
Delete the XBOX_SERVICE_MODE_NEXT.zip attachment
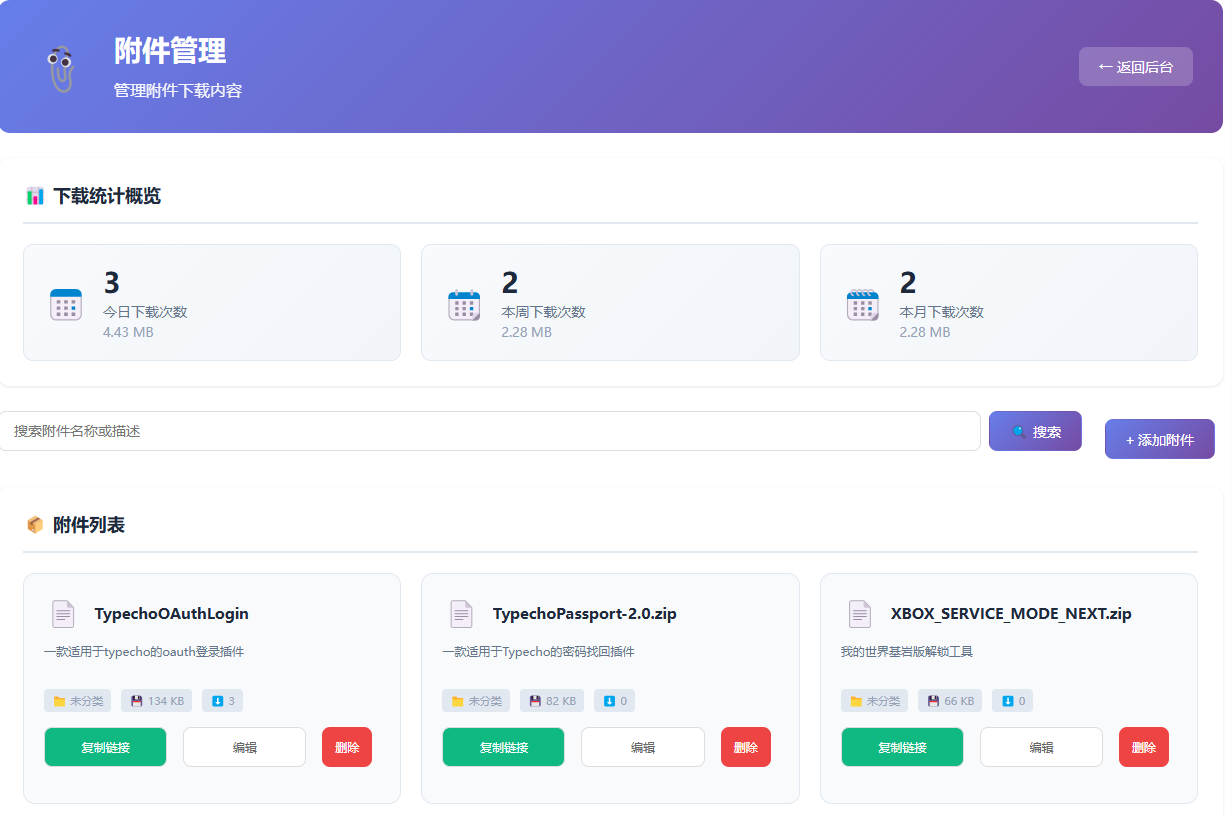(1143, 747)
